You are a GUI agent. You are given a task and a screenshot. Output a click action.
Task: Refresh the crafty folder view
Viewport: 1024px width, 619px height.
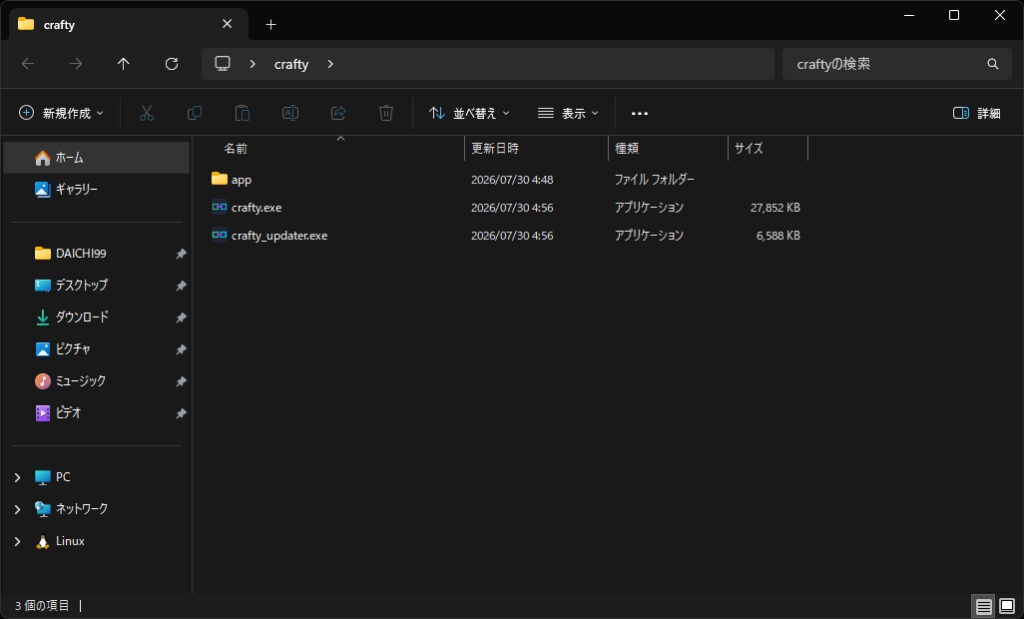tap(172, 64)
